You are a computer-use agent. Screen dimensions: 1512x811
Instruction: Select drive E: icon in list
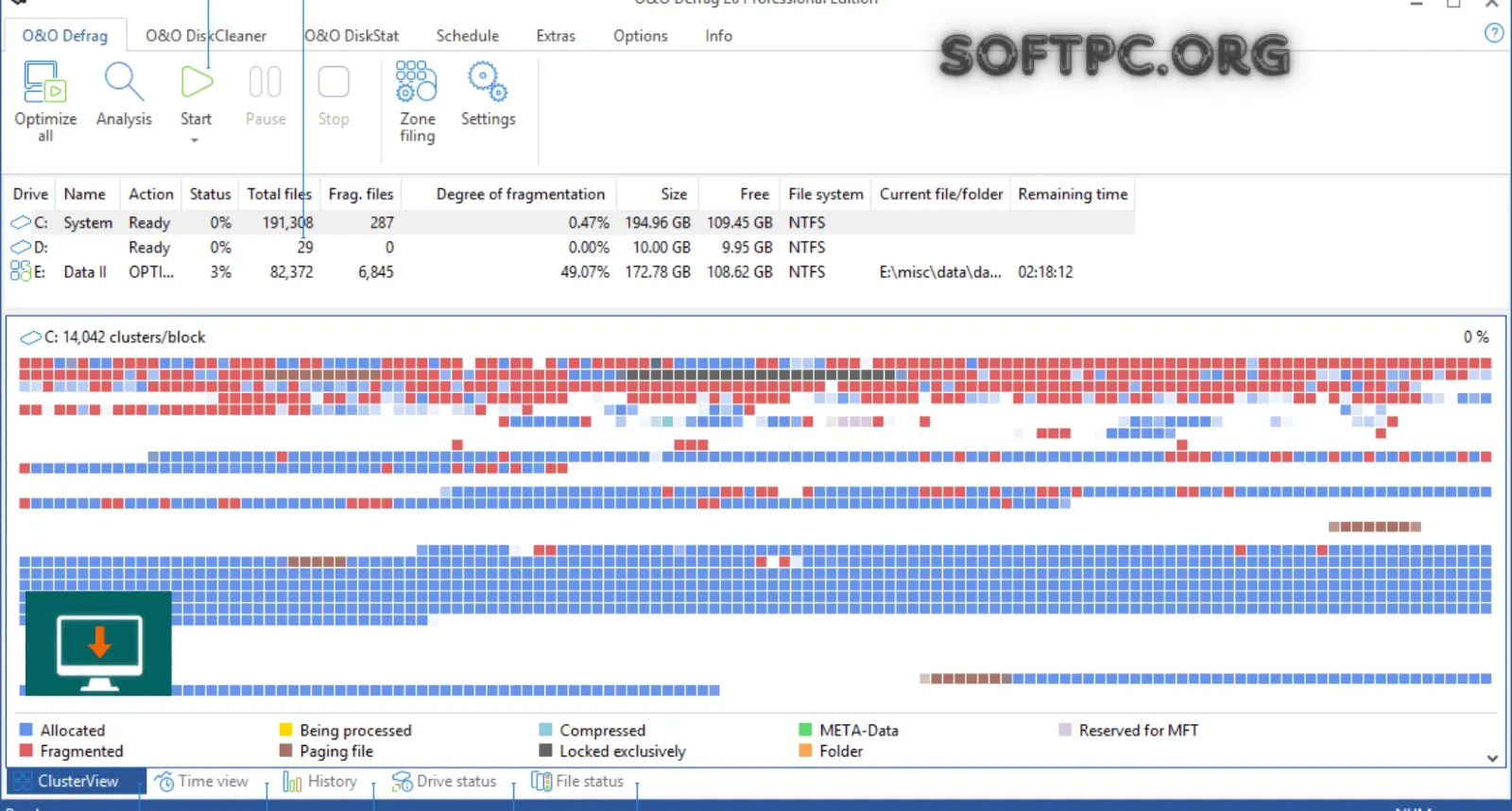pyautogui.click(x=21, y=271)
